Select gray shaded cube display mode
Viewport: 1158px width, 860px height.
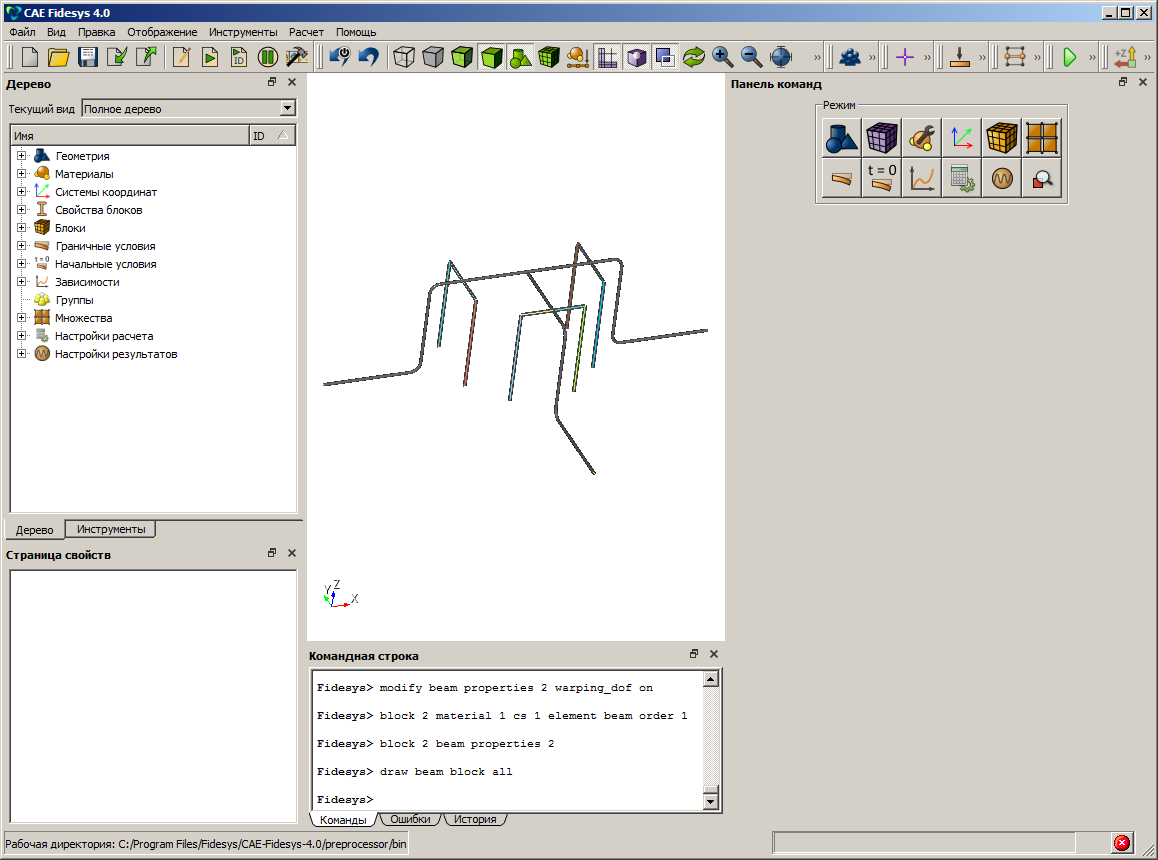point(433,57)
